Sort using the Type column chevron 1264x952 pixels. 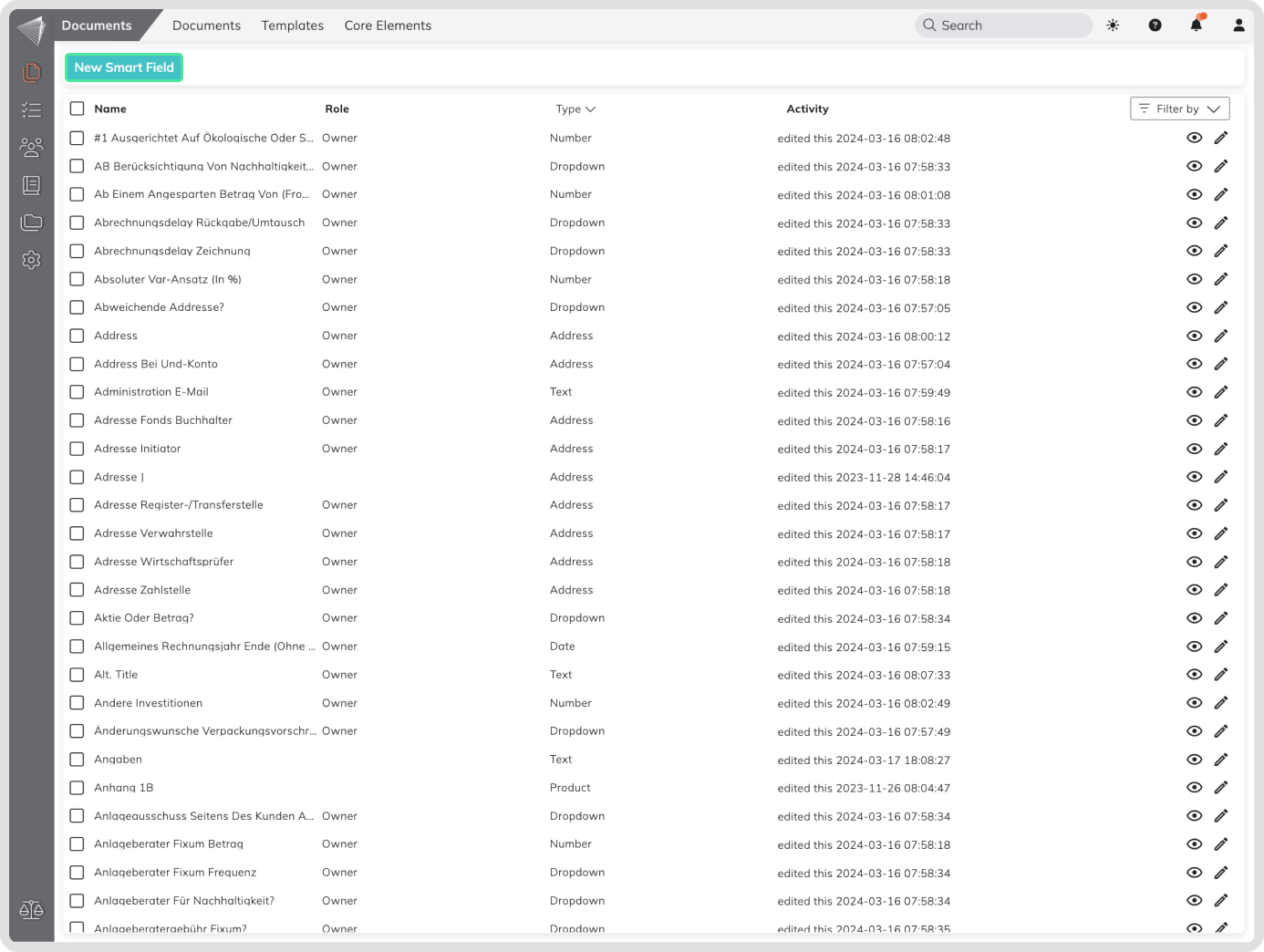pos(590,109)
